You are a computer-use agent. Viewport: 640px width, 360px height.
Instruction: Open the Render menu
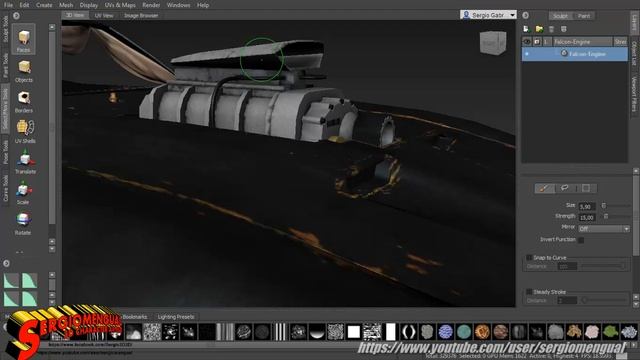151,5
